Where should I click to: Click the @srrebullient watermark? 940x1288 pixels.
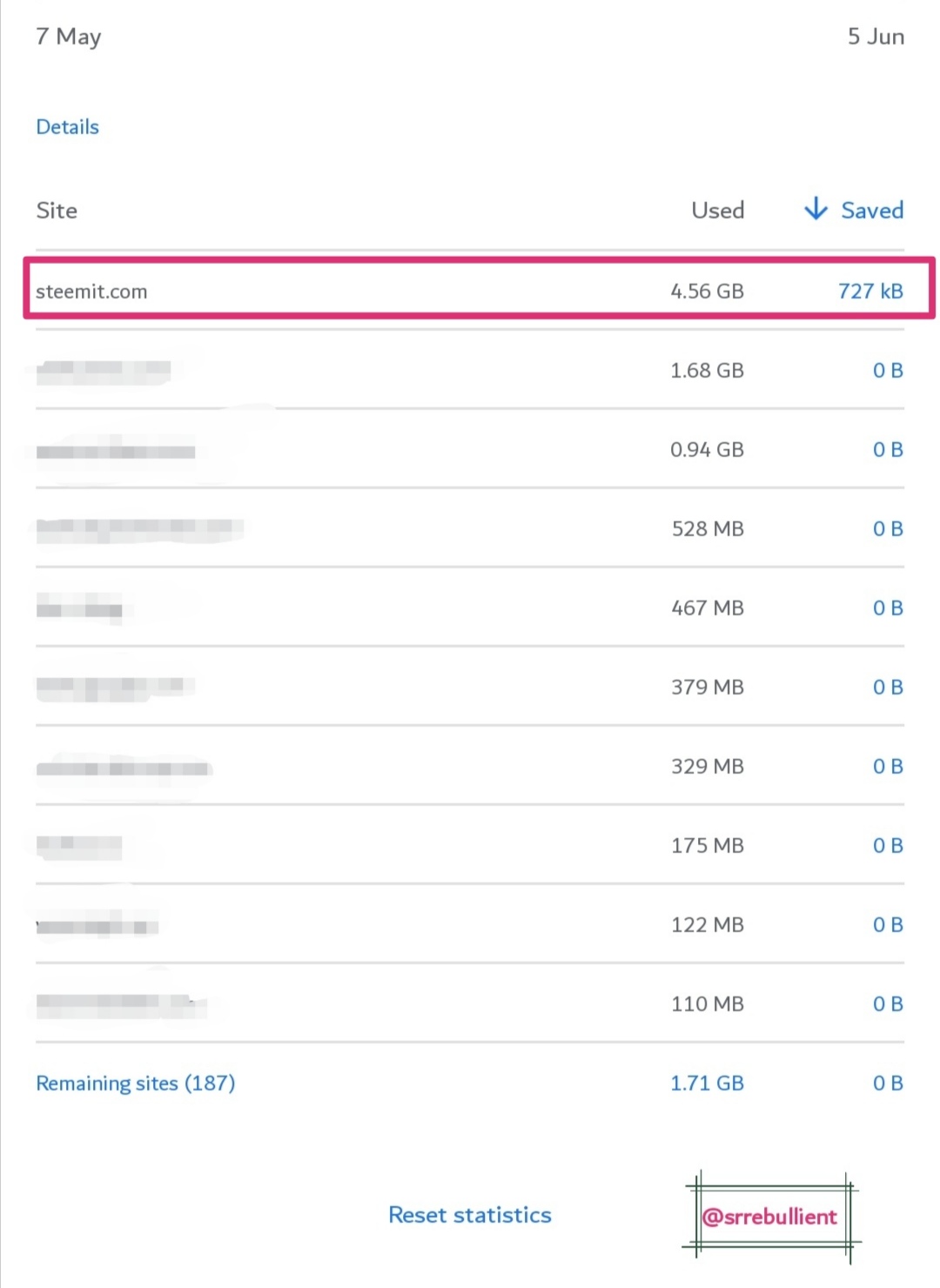pos(769,1217)
